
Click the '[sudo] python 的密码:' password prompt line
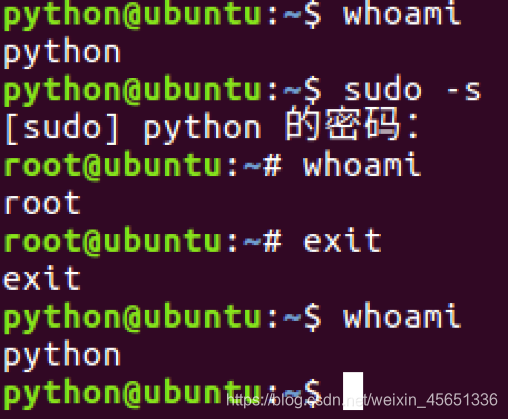coord(212,126)
